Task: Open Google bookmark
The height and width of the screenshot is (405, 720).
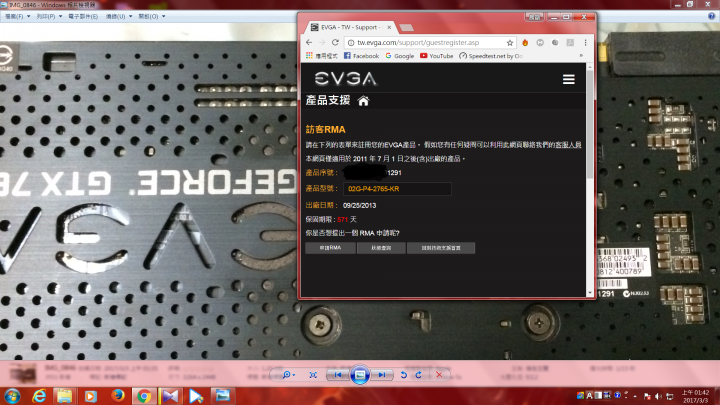Action: coord(399,56)
